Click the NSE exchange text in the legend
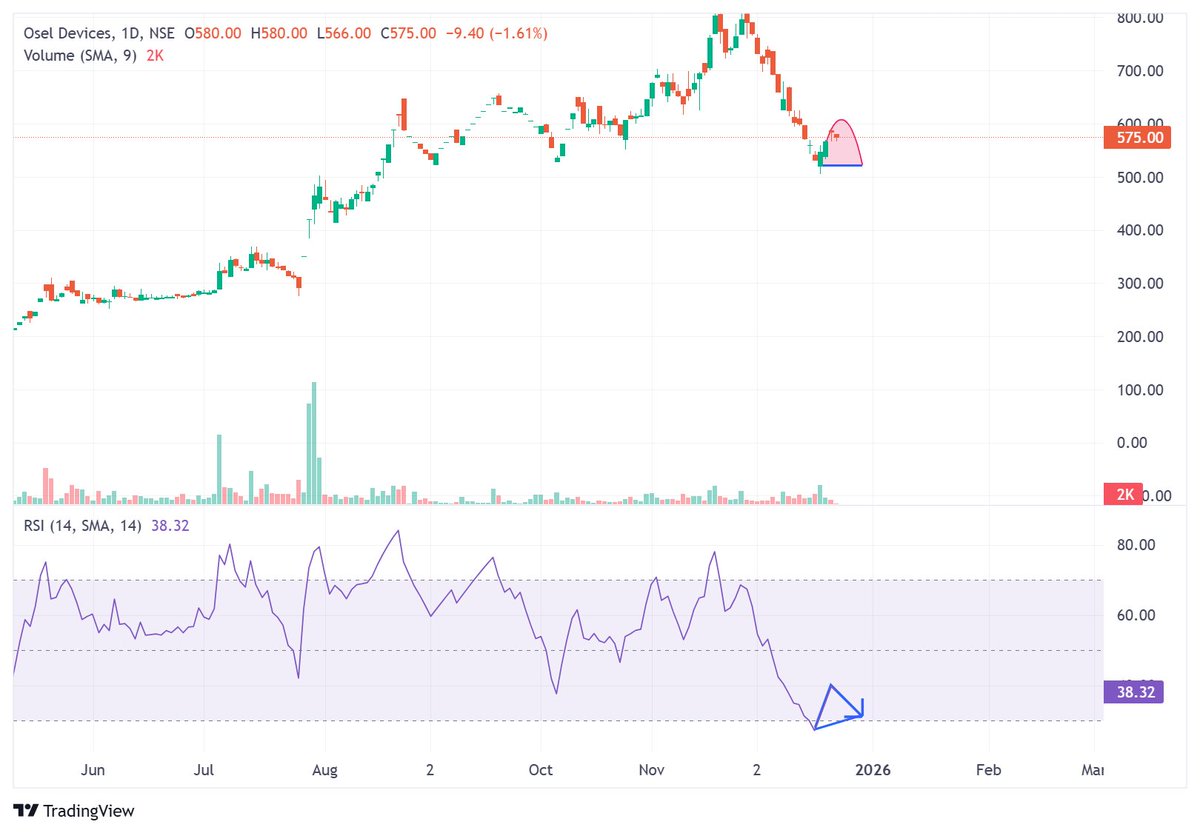This screenshot has width=1200, height=833. pos(160,32)
